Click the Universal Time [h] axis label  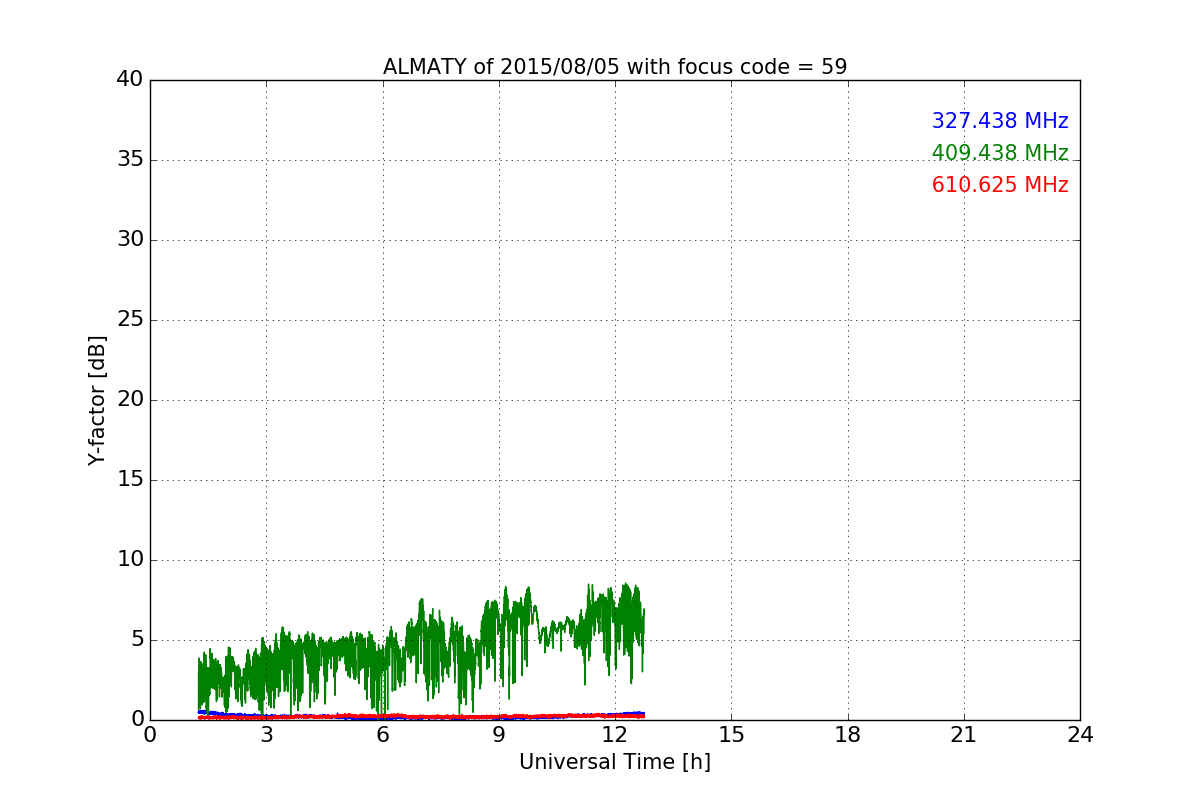point(615,762)
